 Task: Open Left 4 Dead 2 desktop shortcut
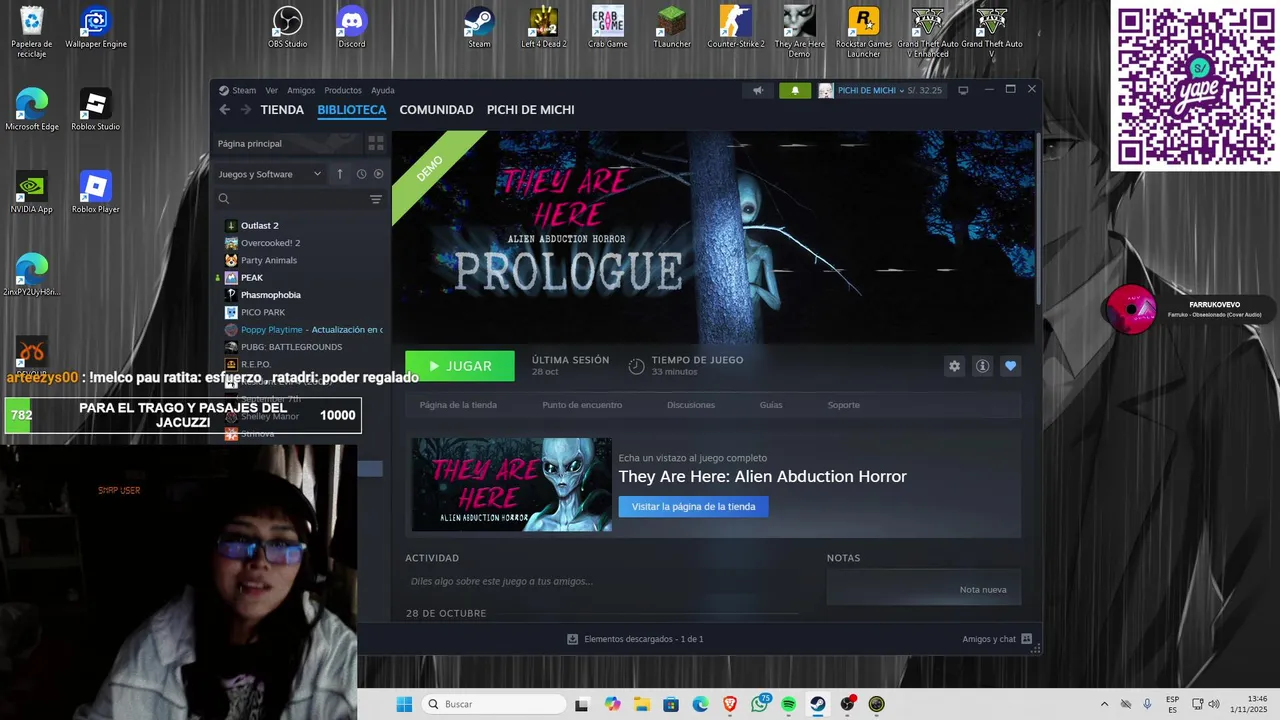[543, 28]
